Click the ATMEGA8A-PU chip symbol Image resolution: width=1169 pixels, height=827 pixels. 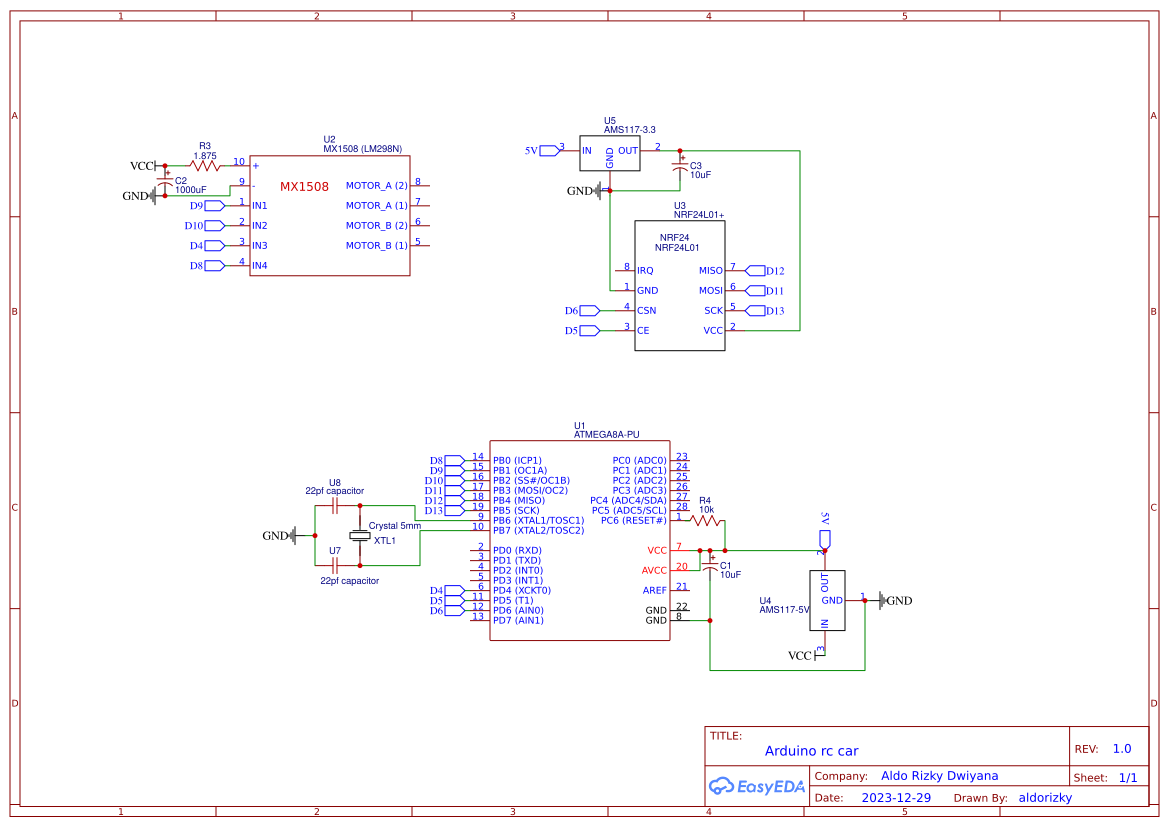click(580, 540)
